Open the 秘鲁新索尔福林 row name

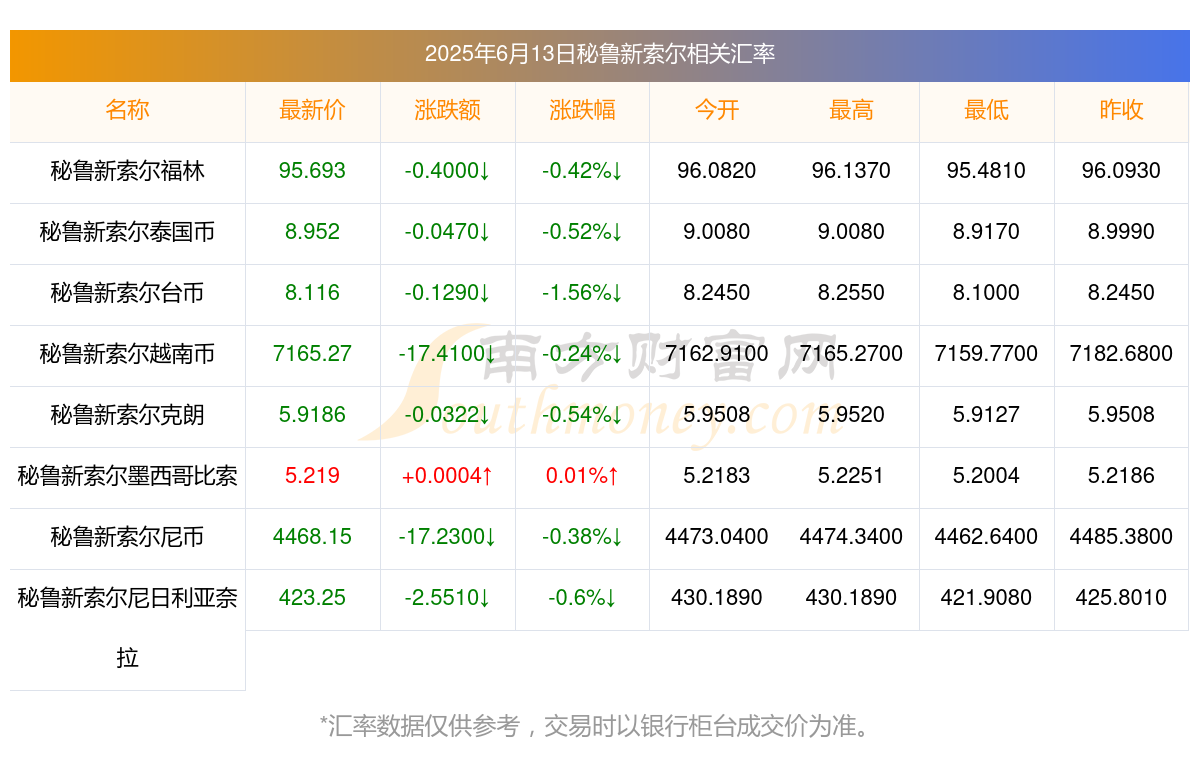pos(127,171)
